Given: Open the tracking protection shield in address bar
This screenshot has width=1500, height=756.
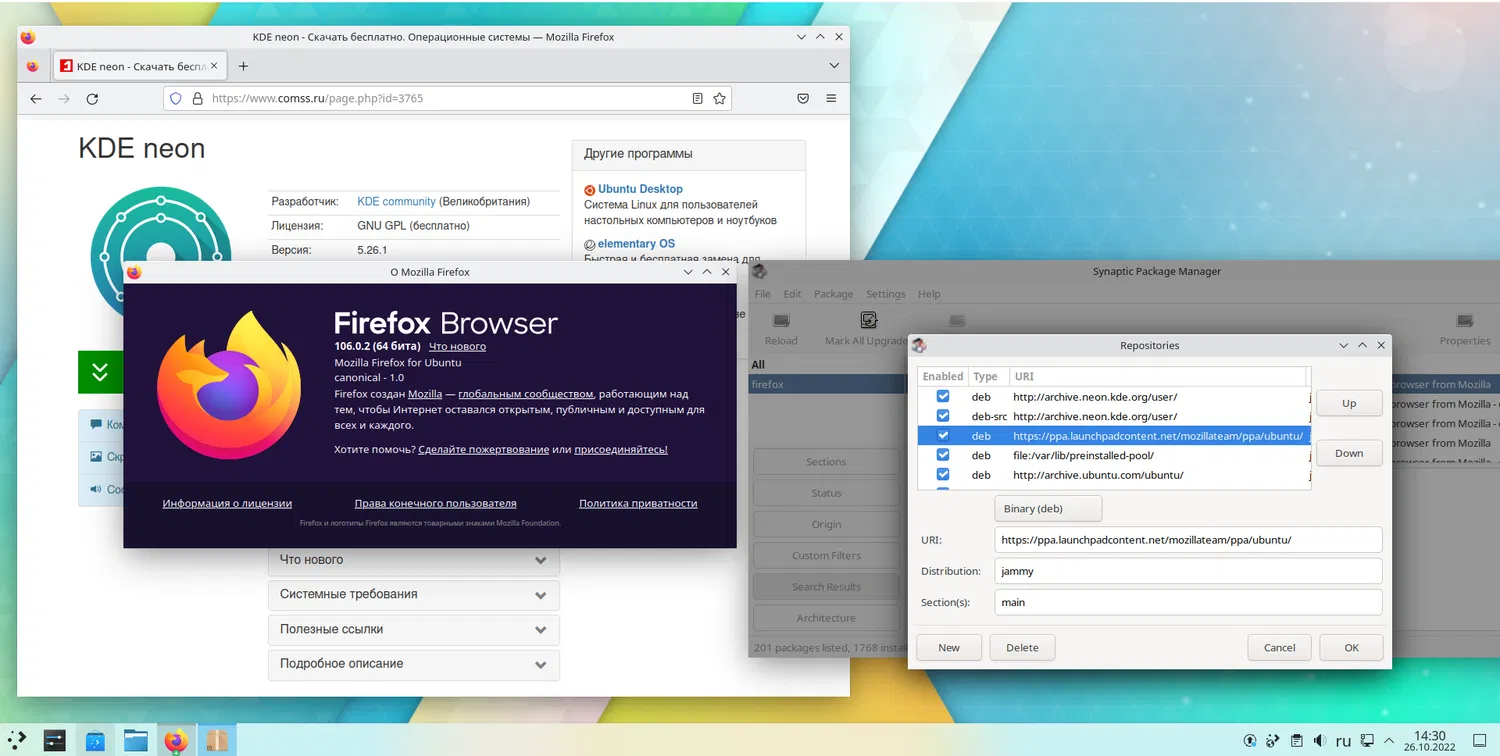Looking at the screenshot, I should click(x=176, y=99).
